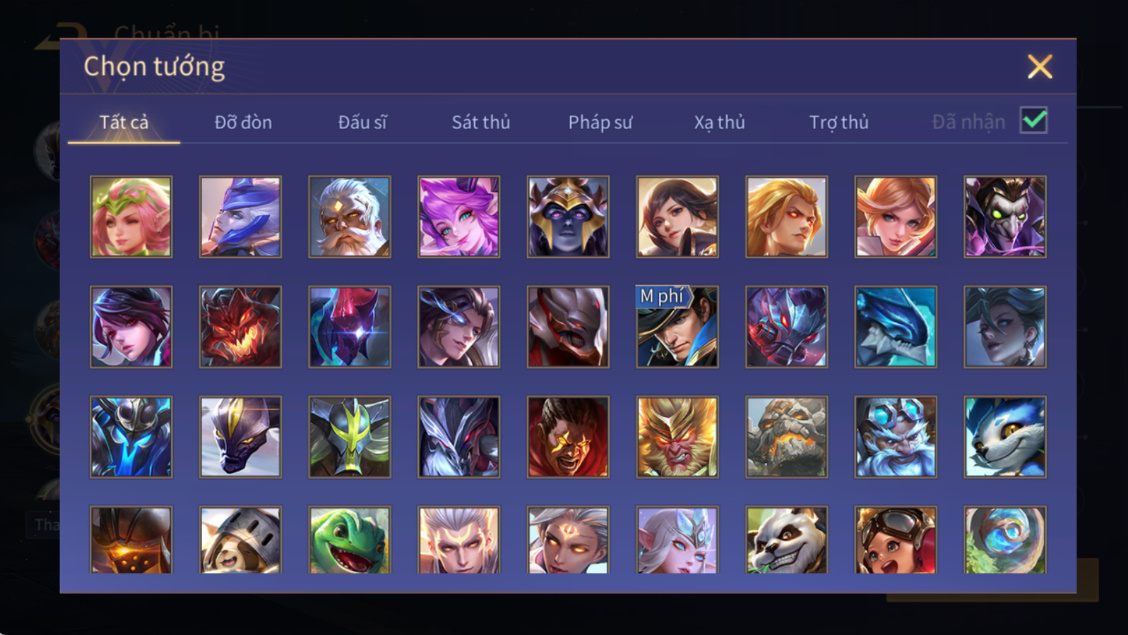
Task: Choose the hero portrait labeled M phí
Action: [677, 326]
